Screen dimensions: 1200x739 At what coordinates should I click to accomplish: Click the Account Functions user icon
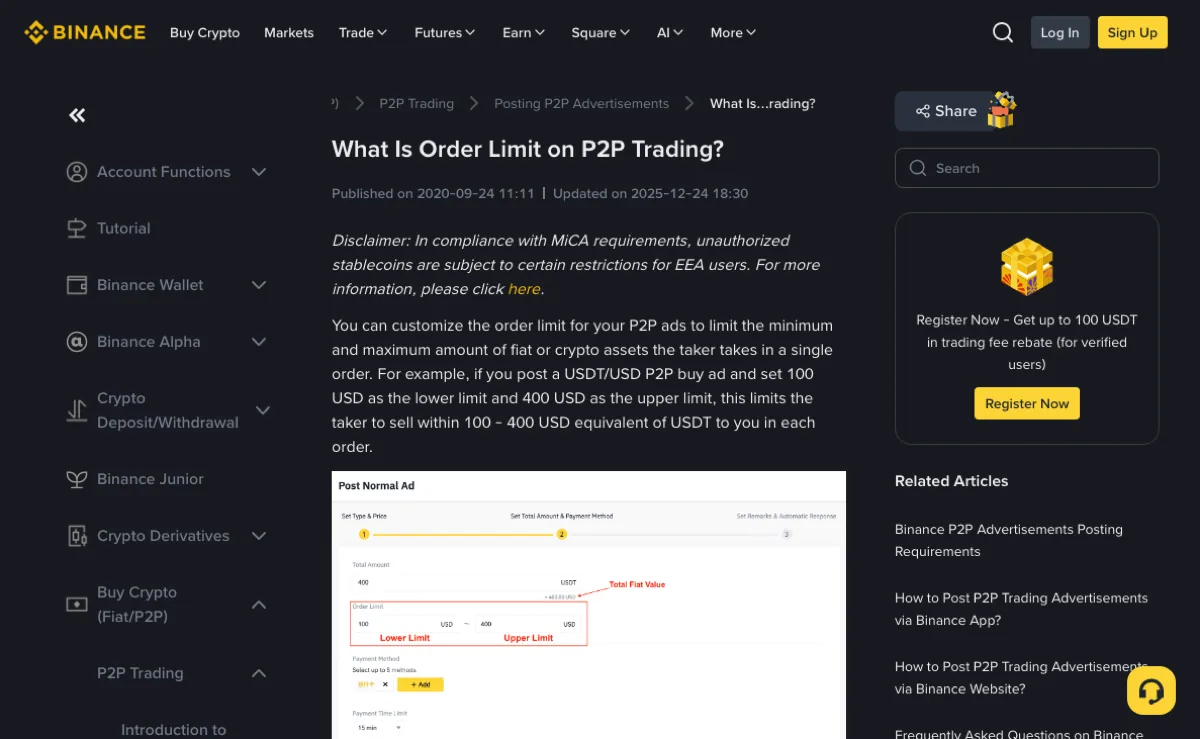(x=77, y=172)
